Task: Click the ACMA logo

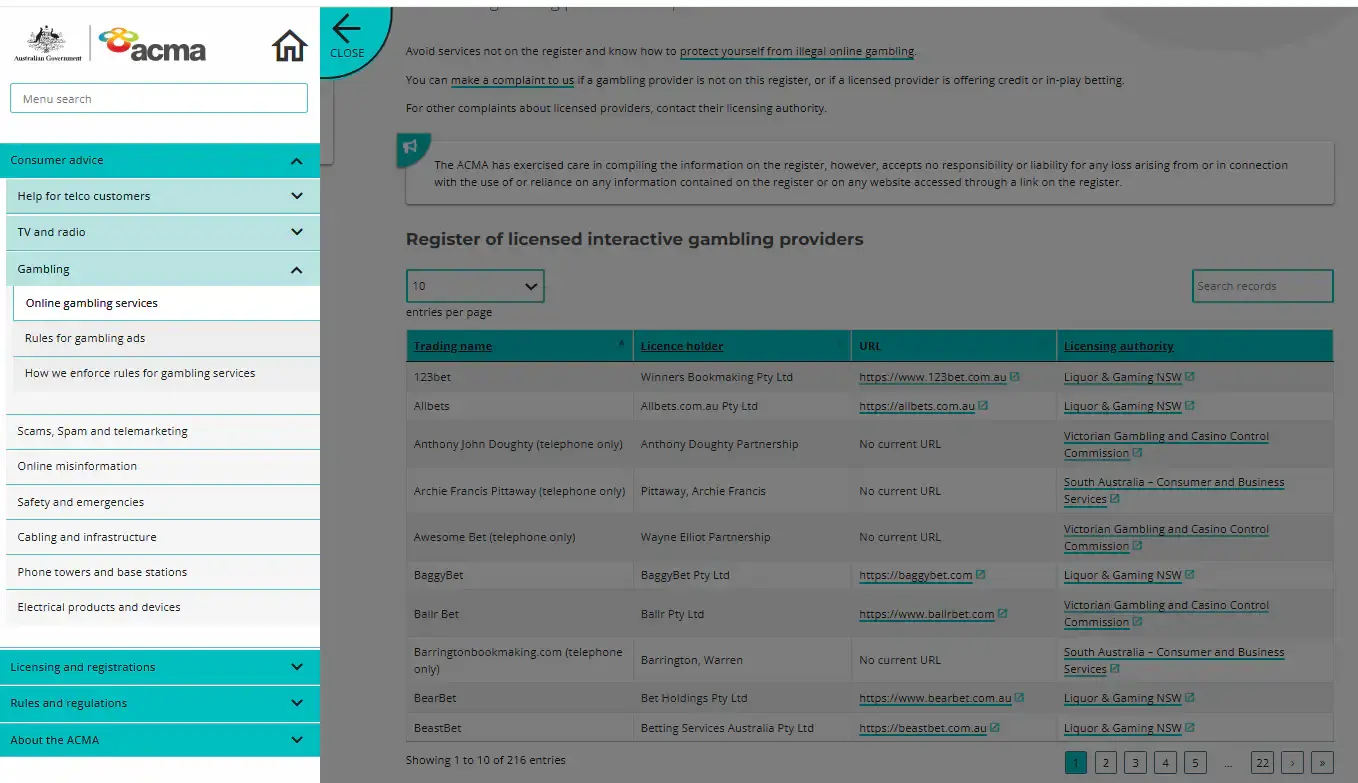Action: tap(152, 45)
